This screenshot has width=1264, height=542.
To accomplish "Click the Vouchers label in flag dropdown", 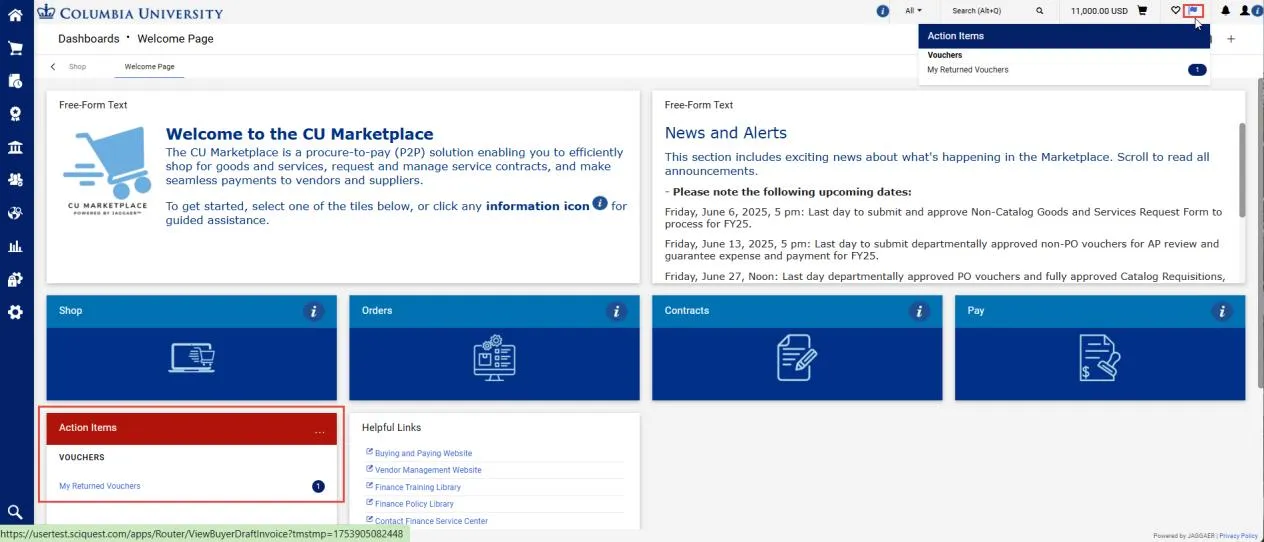I will [x=945, y=55].
